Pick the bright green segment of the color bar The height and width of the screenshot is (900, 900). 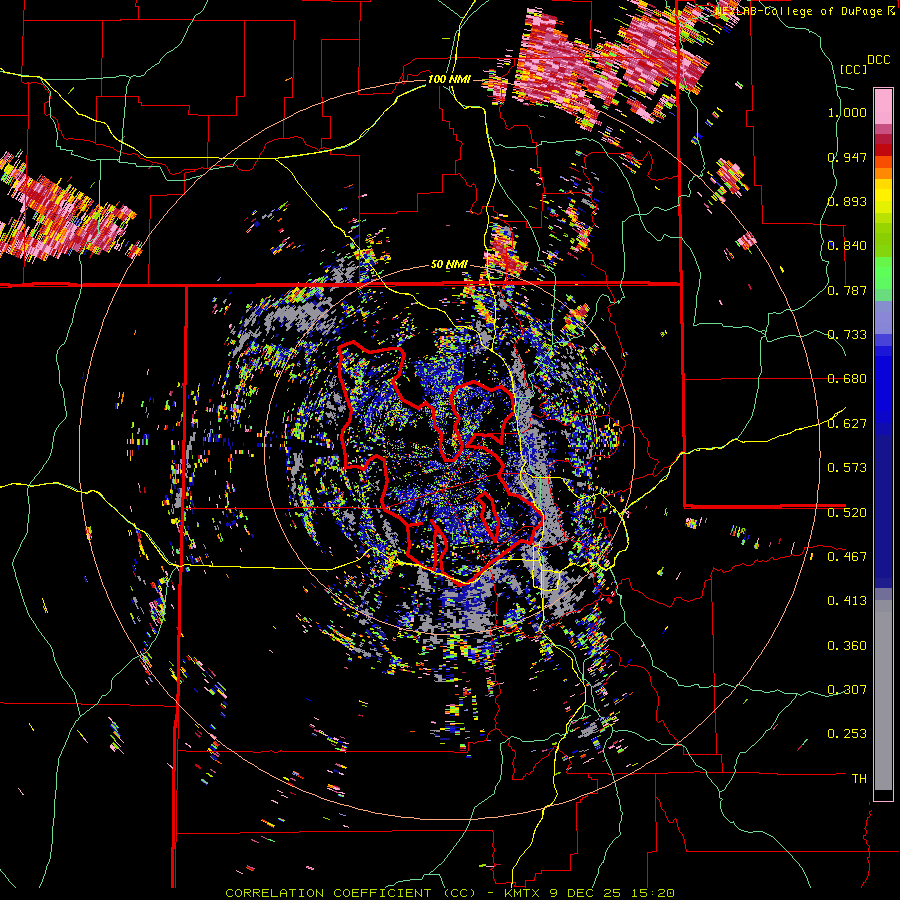(883, 273)
